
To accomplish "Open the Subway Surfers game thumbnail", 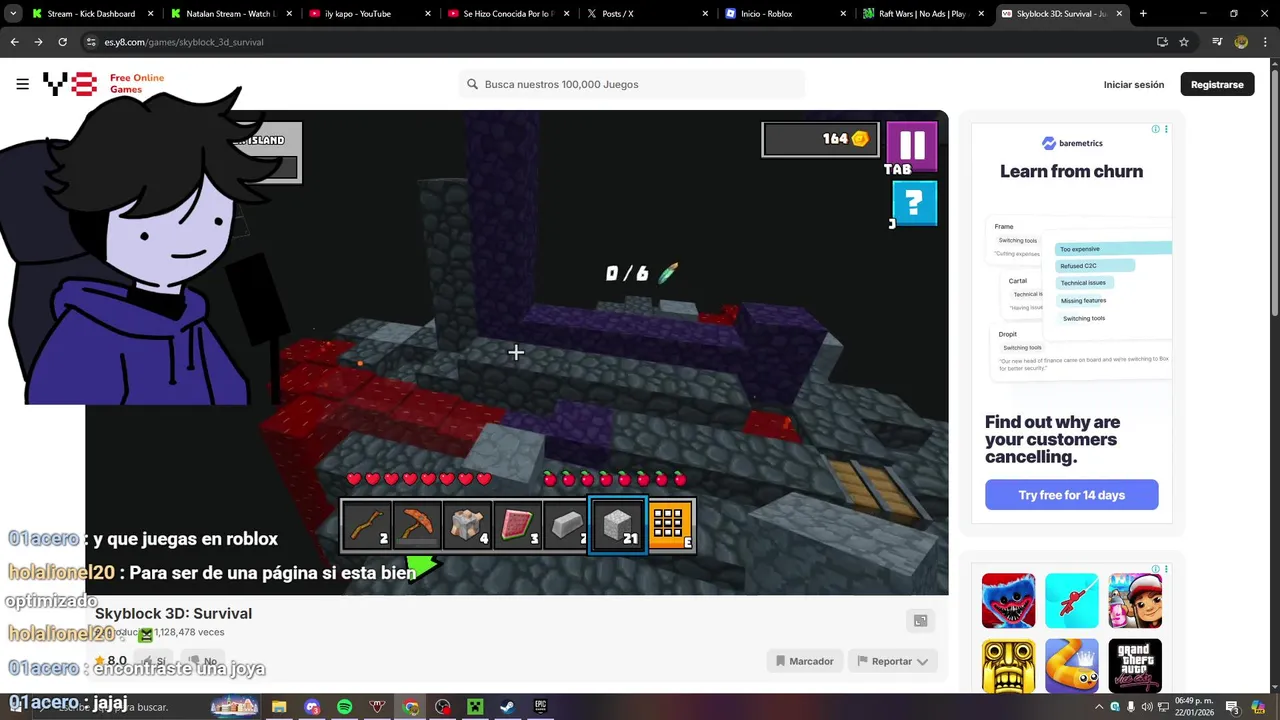I will pyautogui.click(x=1135, y=600).
